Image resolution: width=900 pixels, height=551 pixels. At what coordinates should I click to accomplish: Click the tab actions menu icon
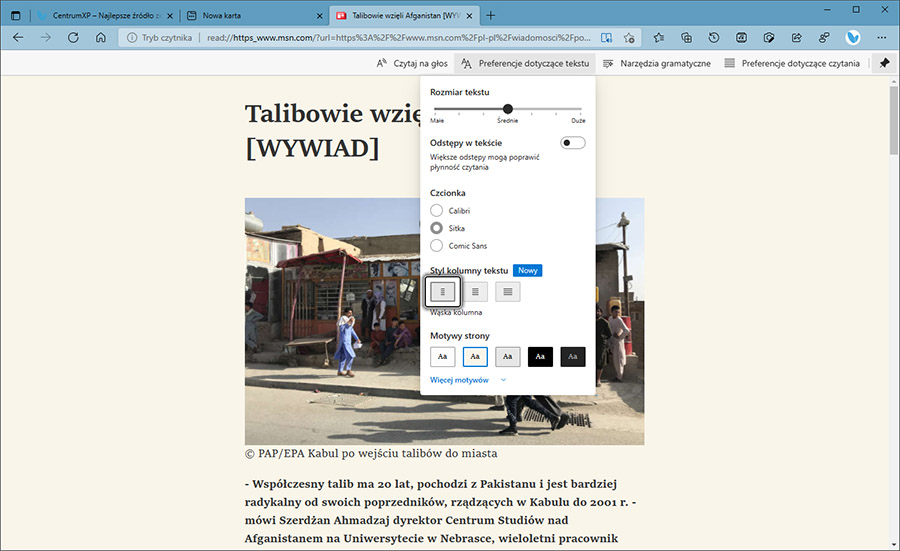[x=15, y=15]
